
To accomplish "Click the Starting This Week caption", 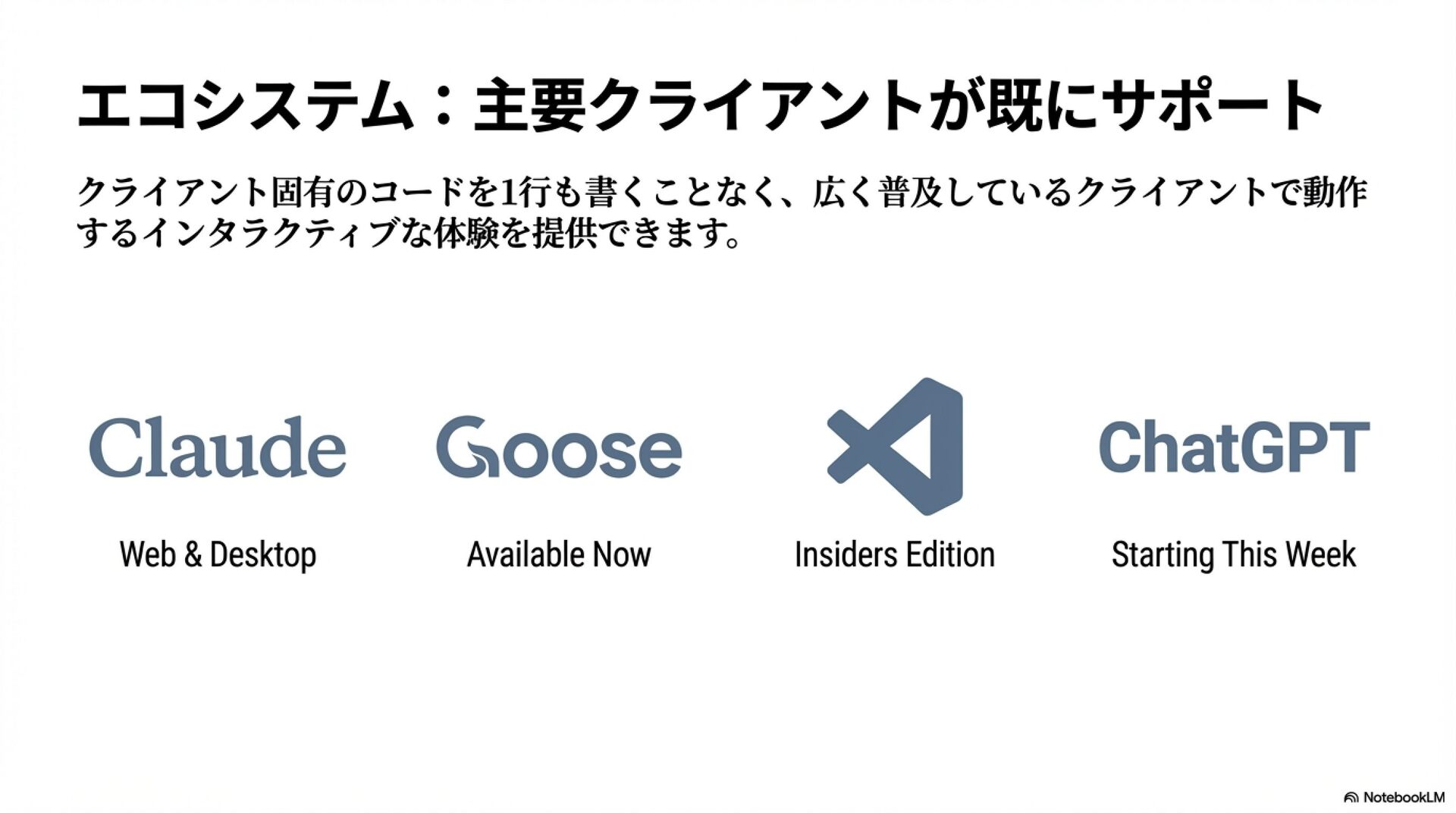I will [1234, 555].
